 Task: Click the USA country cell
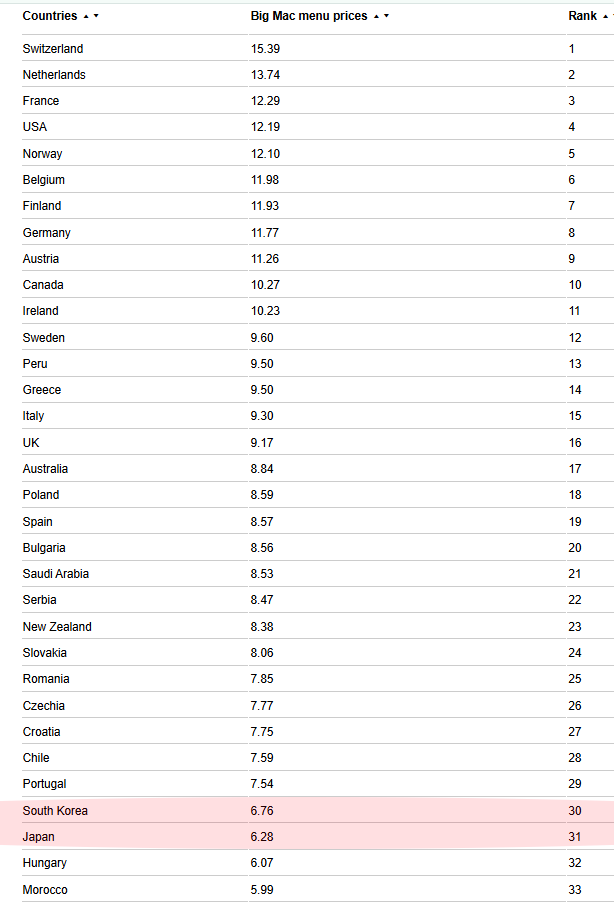click(x=35, y=127)
